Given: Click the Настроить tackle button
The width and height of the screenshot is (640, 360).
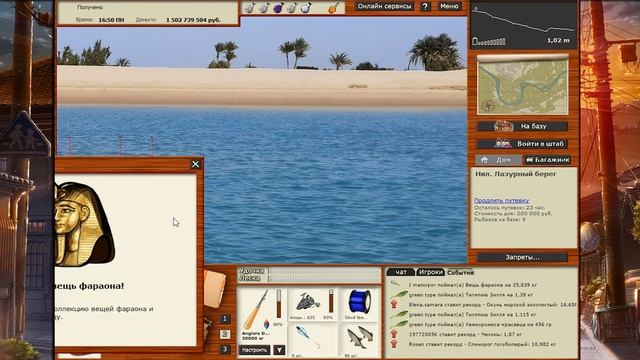Looking at the screenshot, I should coord(254,350).
